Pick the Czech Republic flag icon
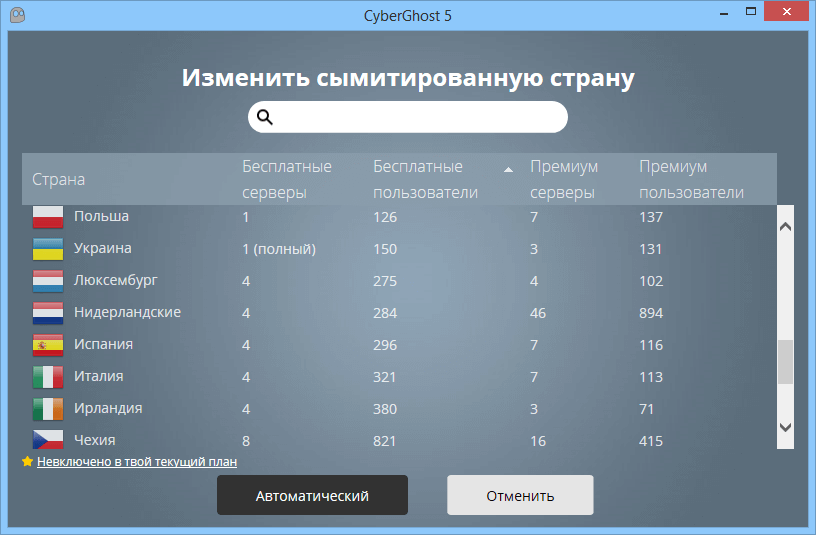Viewport: 816px width, 535px height. [x=48, y=440]
